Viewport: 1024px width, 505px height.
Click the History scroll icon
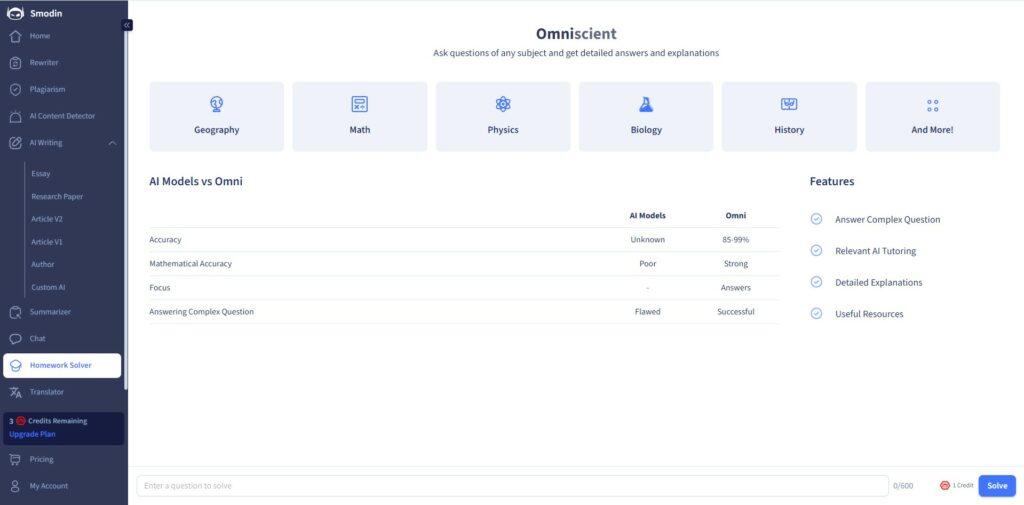pos(789,104)
